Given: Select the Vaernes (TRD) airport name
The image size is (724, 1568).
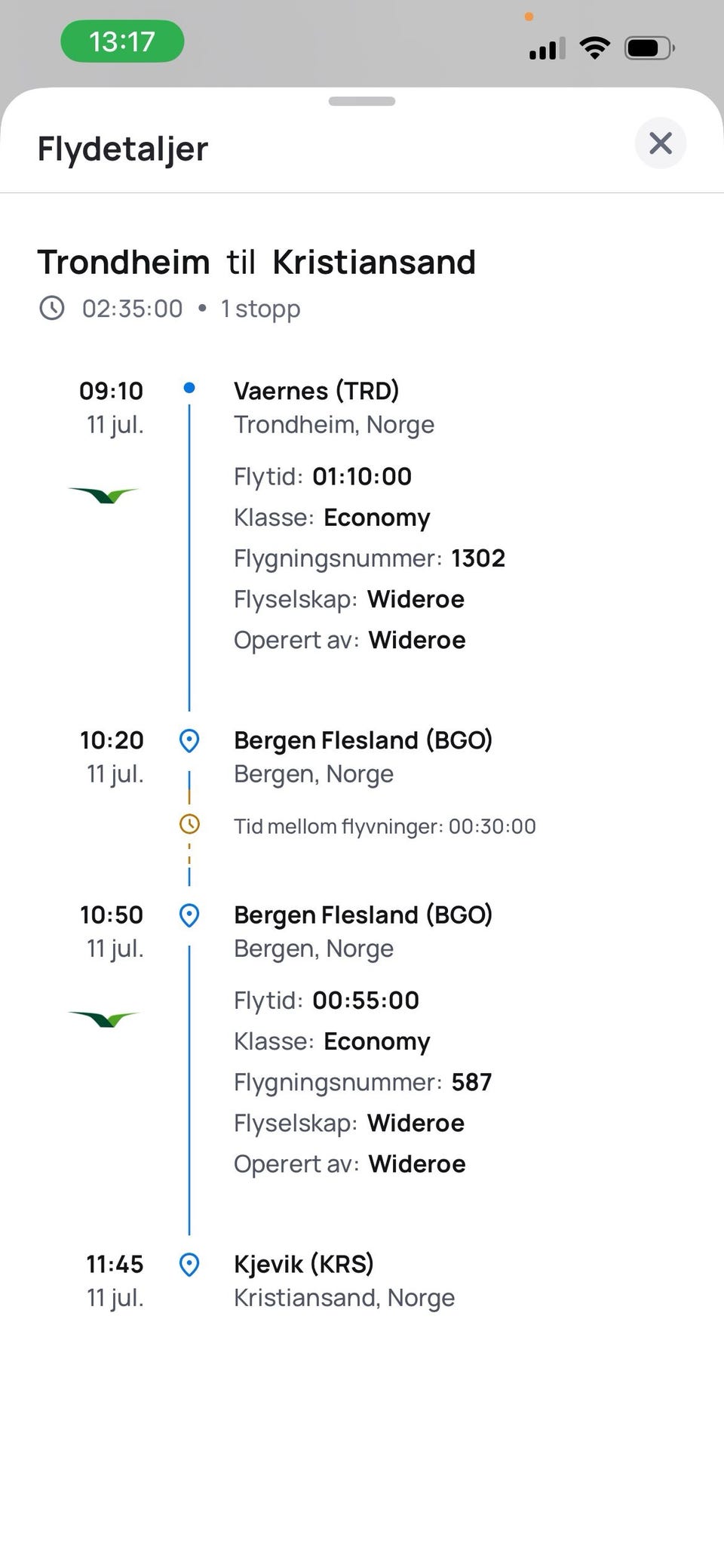Looking at the screenshot, I should (317, 391).
